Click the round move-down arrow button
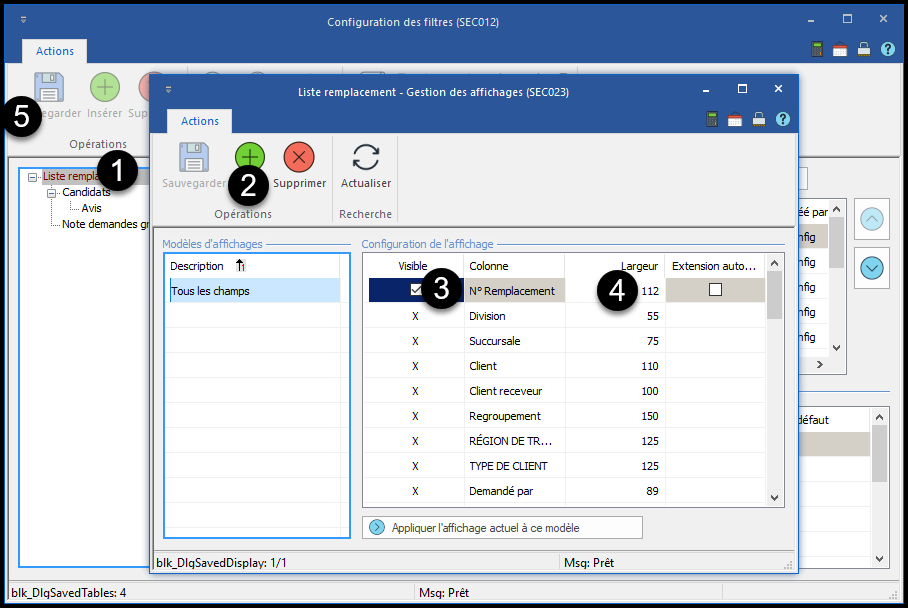Image resolution: width=908 pixels, height=608 pixels. (x=872, y=268)
